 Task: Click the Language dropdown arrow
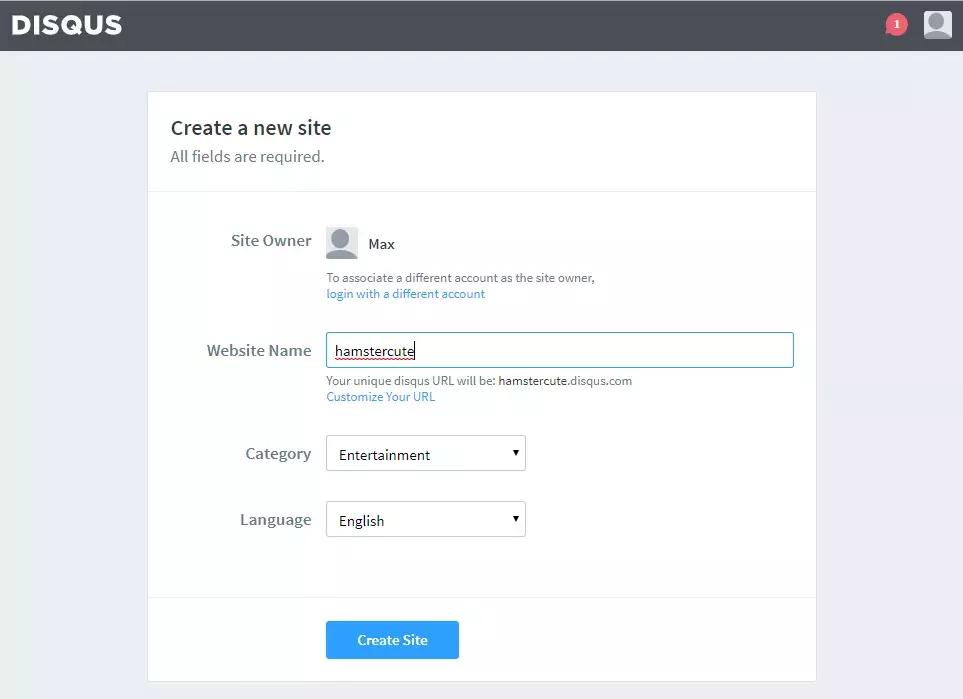(516, 519)
